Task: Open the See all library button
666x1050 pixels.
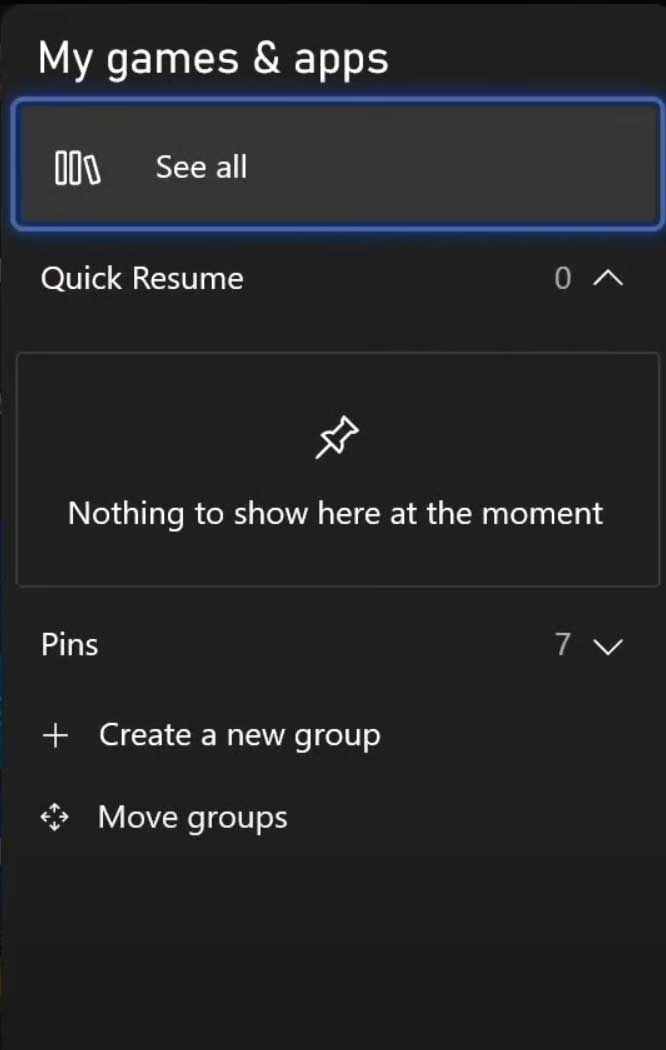Action: (338, 165)
